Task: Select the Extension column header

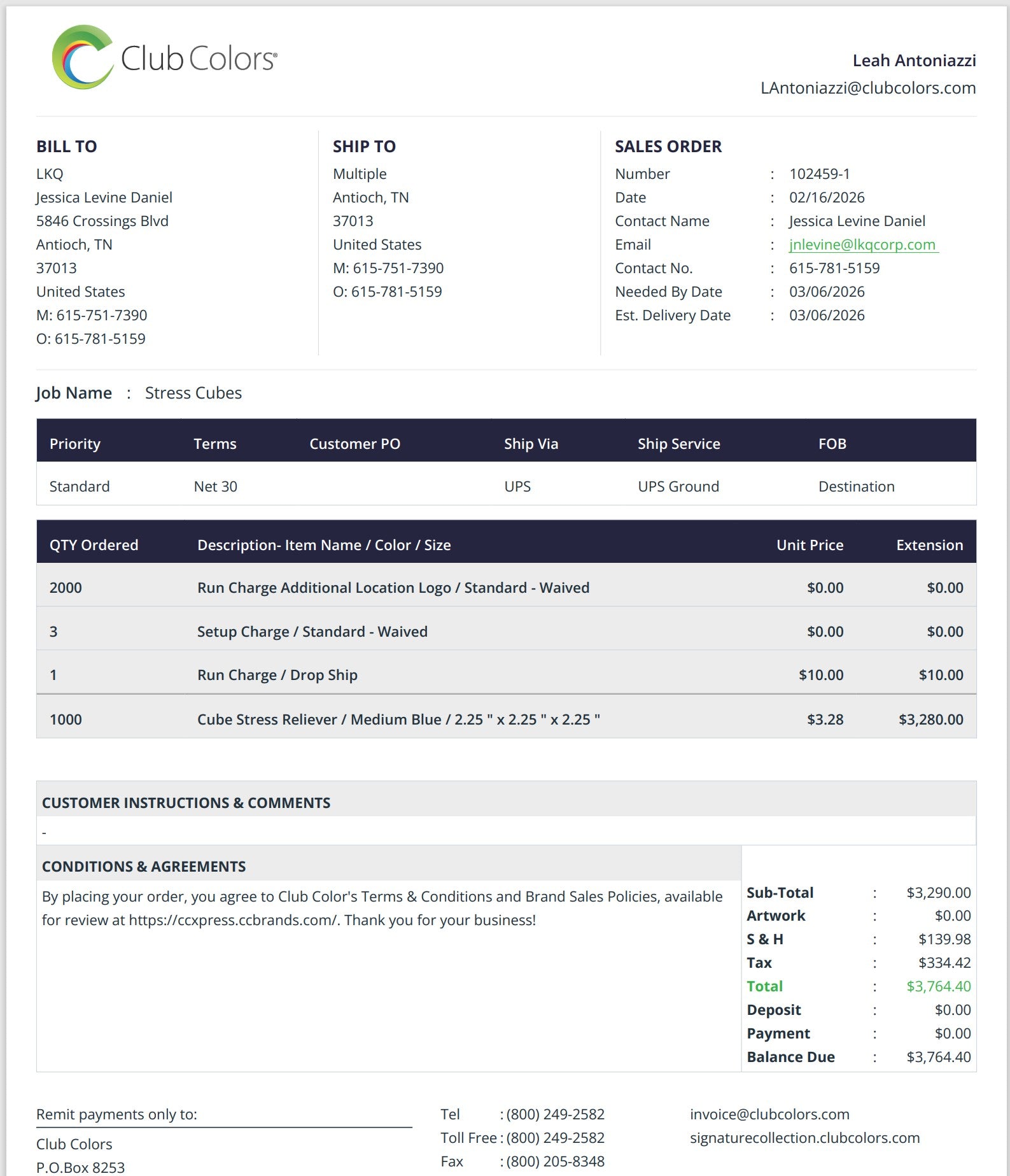Action: coord(929,545)
